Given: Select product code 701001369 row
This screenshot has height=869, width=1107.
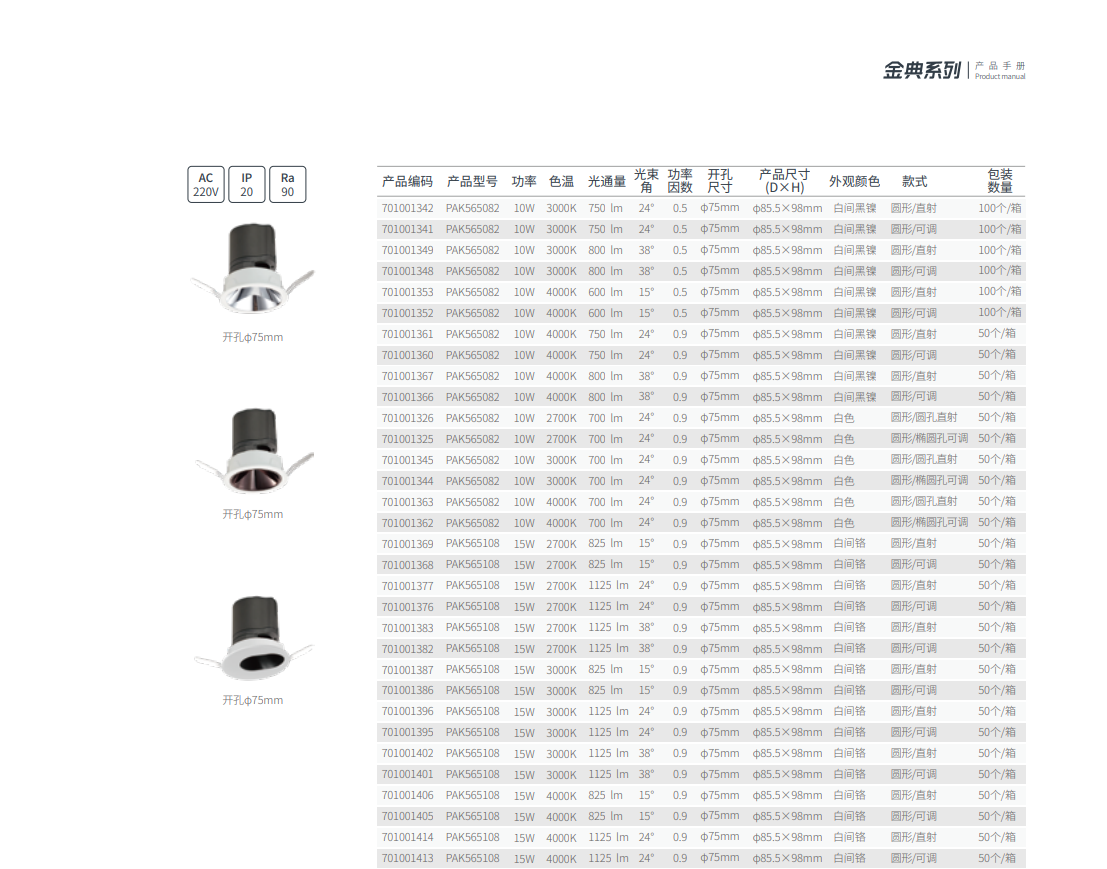Looking at the screenshot, I should 408,544.
